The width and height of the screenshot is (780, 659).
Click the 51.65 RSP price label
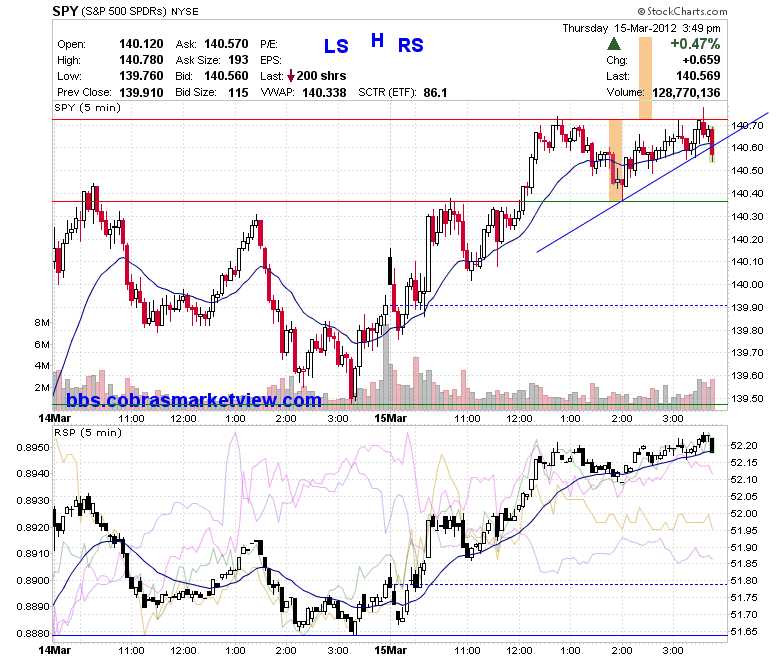(x=744, y=631)
